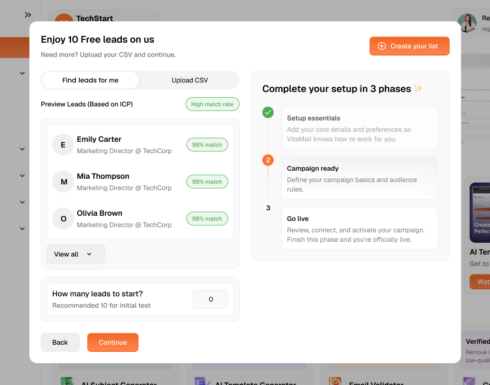Click the plus icon in Create your list
The width and height of the screenshot is (490, 385).
(382, 46)
